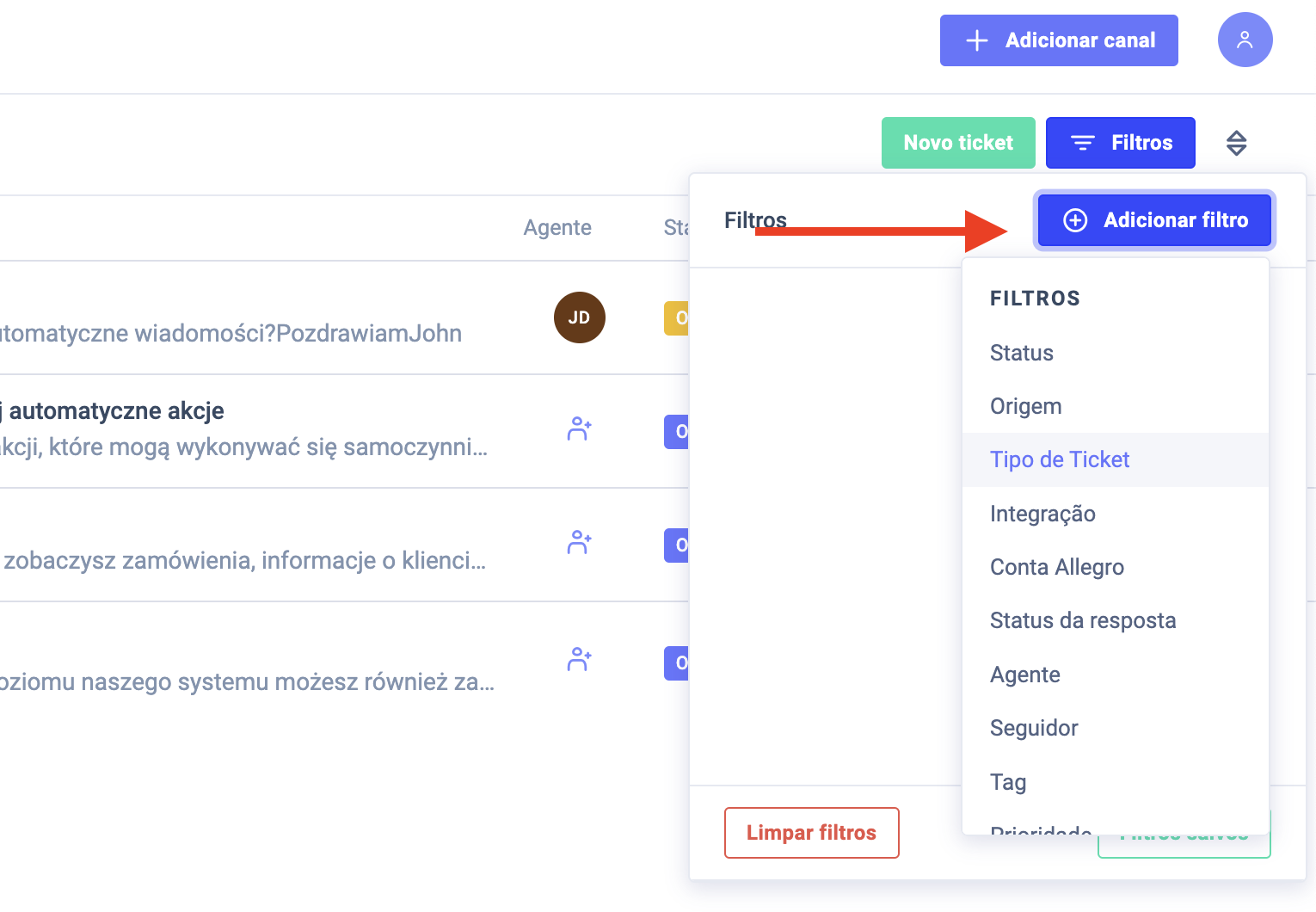This screenshot has height=912, width=1316.
Task: Click the user profile avatar icon
Action: click(1245, 40)
